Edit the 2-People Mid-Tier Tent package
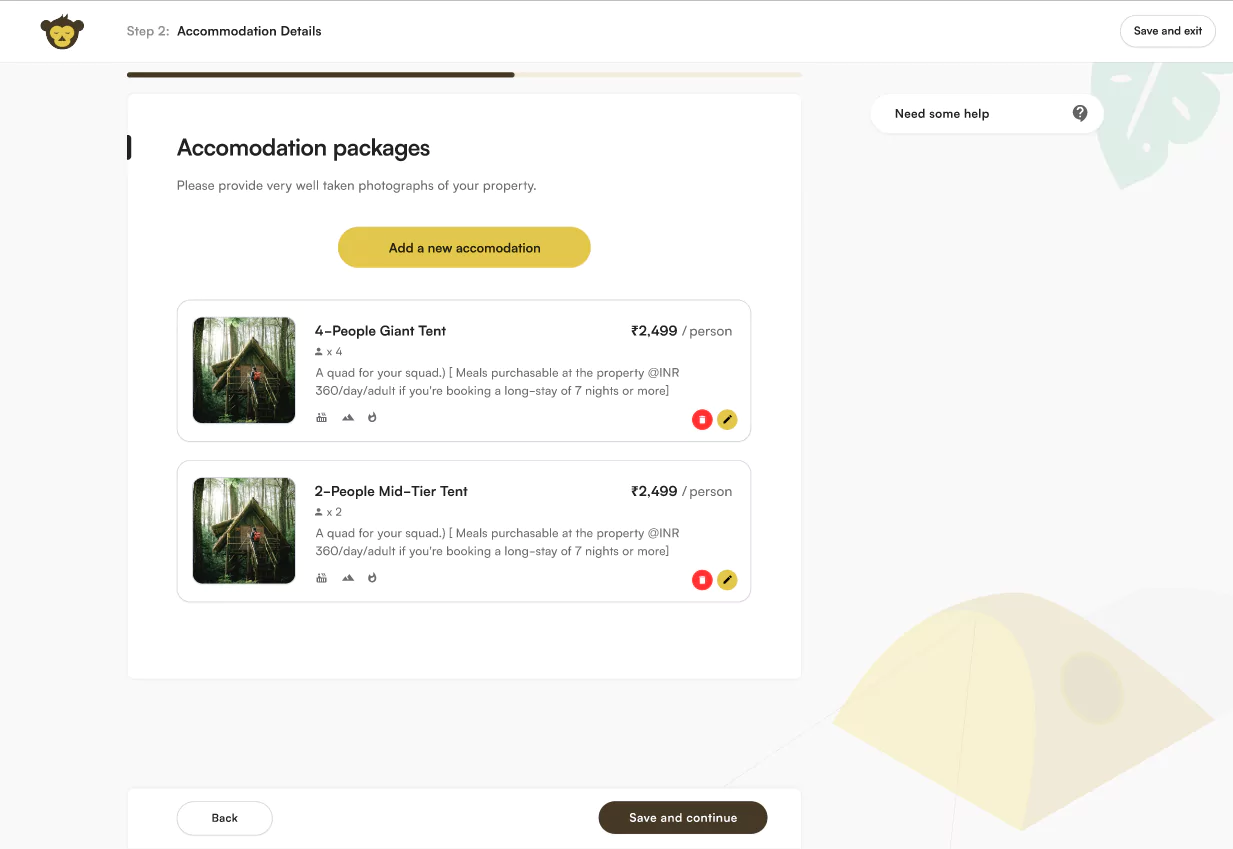Screen dimensions: 1233x849 click(x=727, y=580)
